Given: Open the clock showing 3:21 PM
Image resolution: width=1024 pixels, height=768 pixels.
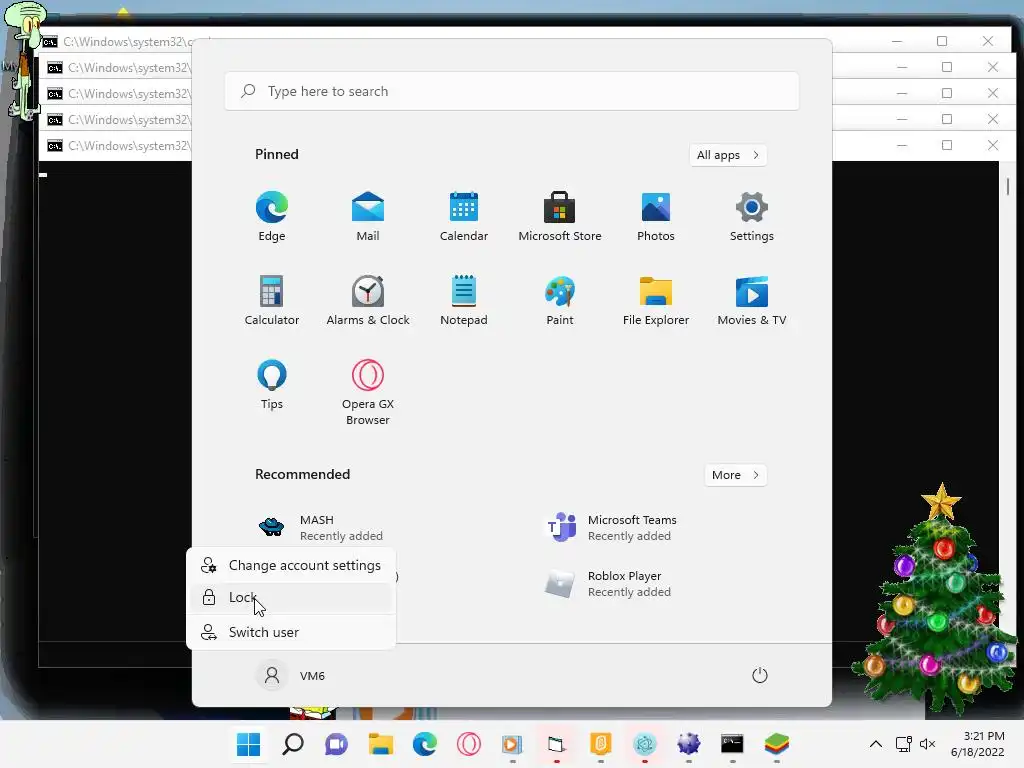Looking at the screenshot, I should (977, 744).
